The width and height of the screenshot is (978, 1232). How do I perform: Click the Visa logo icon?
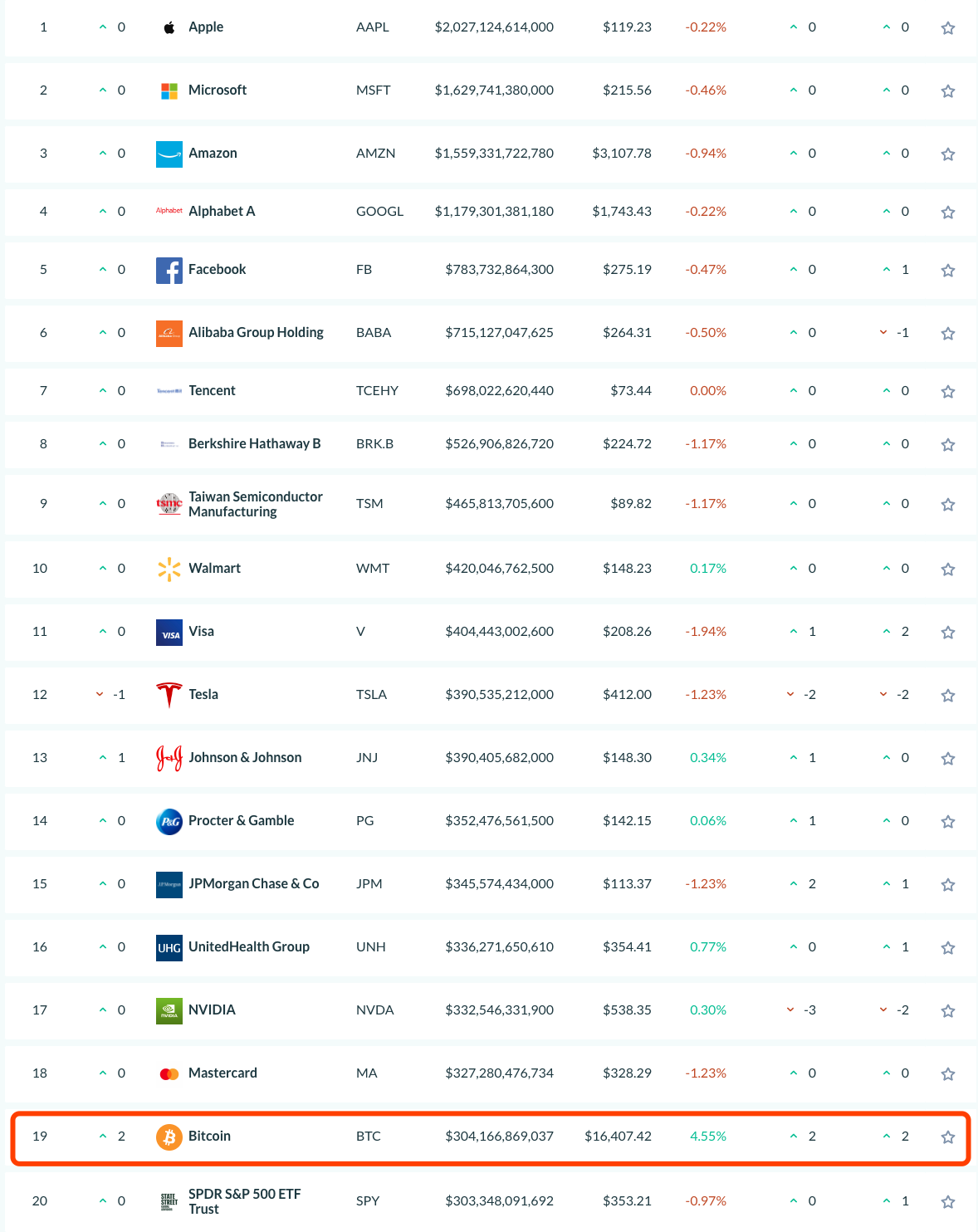(x=169, y=633)
